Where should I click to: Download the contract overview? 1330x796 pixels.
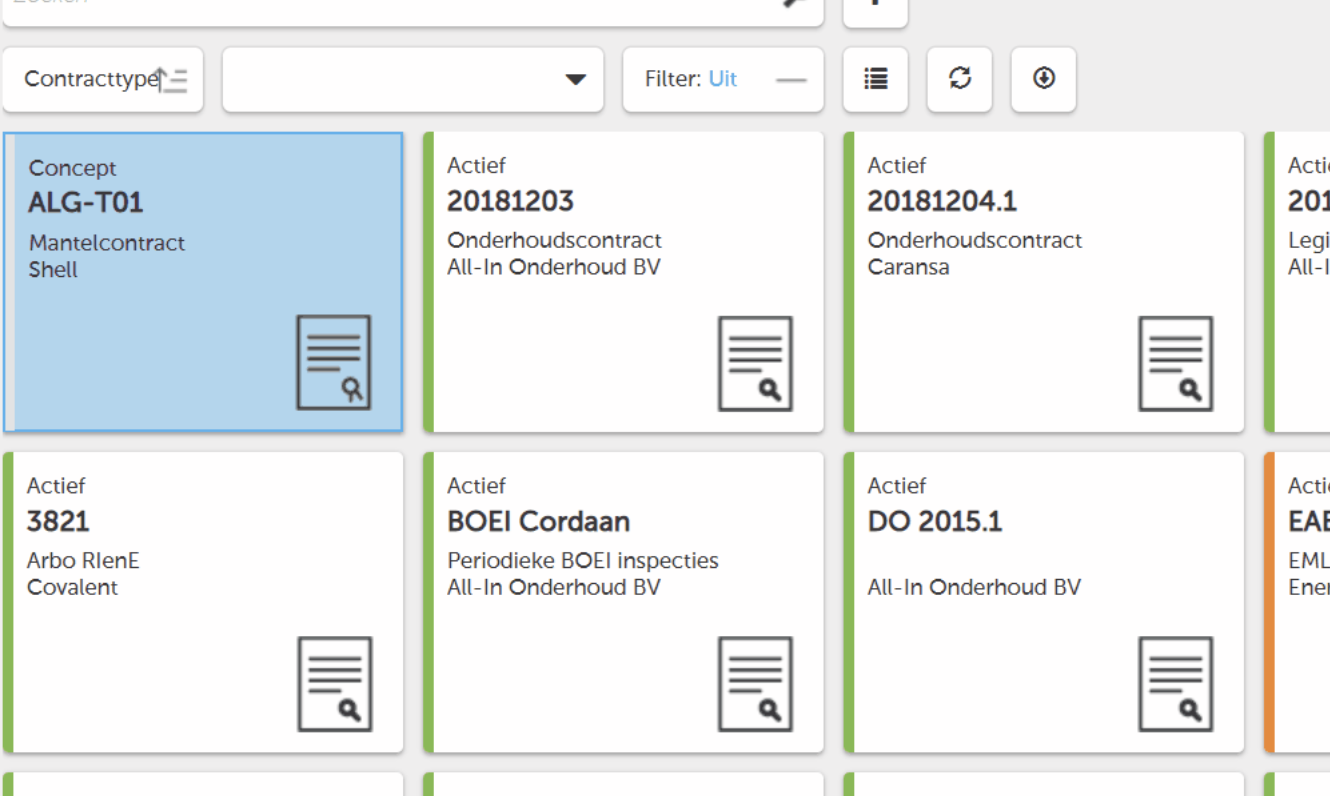(1044, 79)
